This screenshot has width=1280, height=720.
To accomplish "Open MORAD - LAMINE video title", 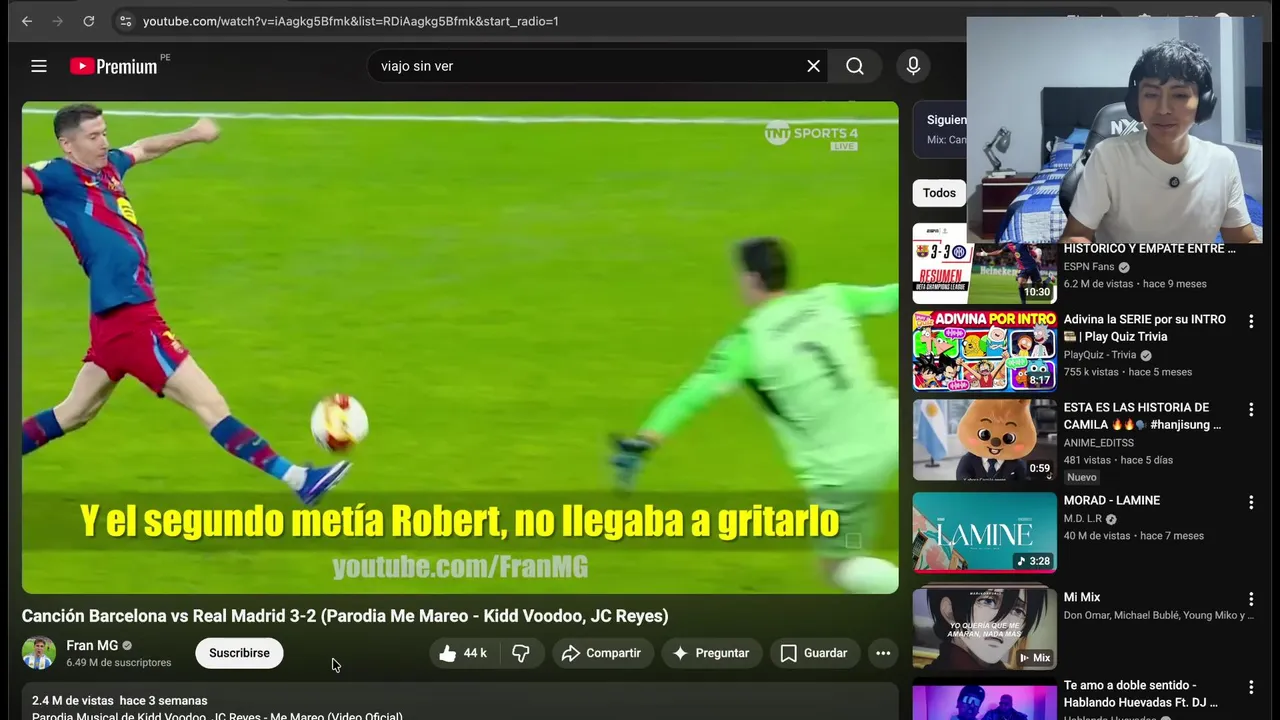I will coord(1112,500).
